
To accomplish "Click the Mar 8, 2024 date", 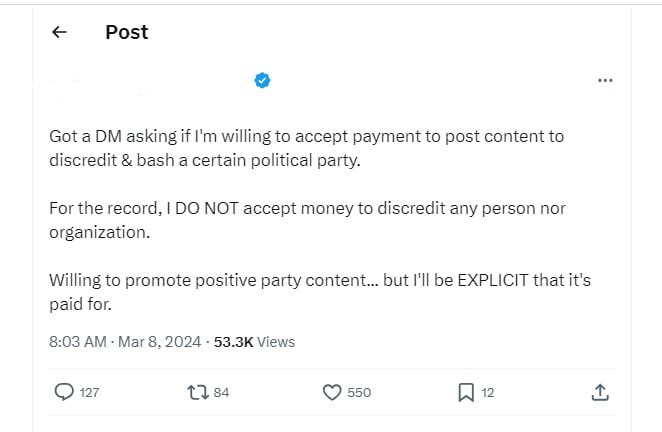I will (160, 341).
